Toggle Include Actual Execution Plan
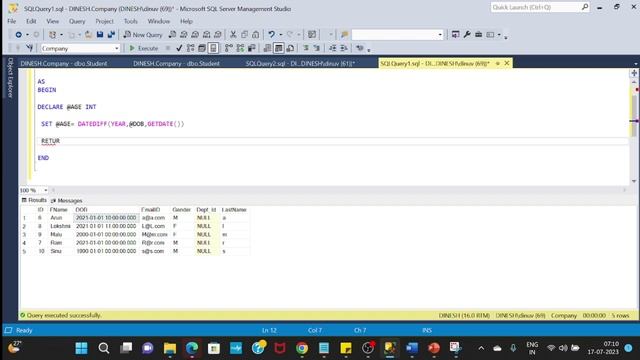 click(x=229, y=48)
